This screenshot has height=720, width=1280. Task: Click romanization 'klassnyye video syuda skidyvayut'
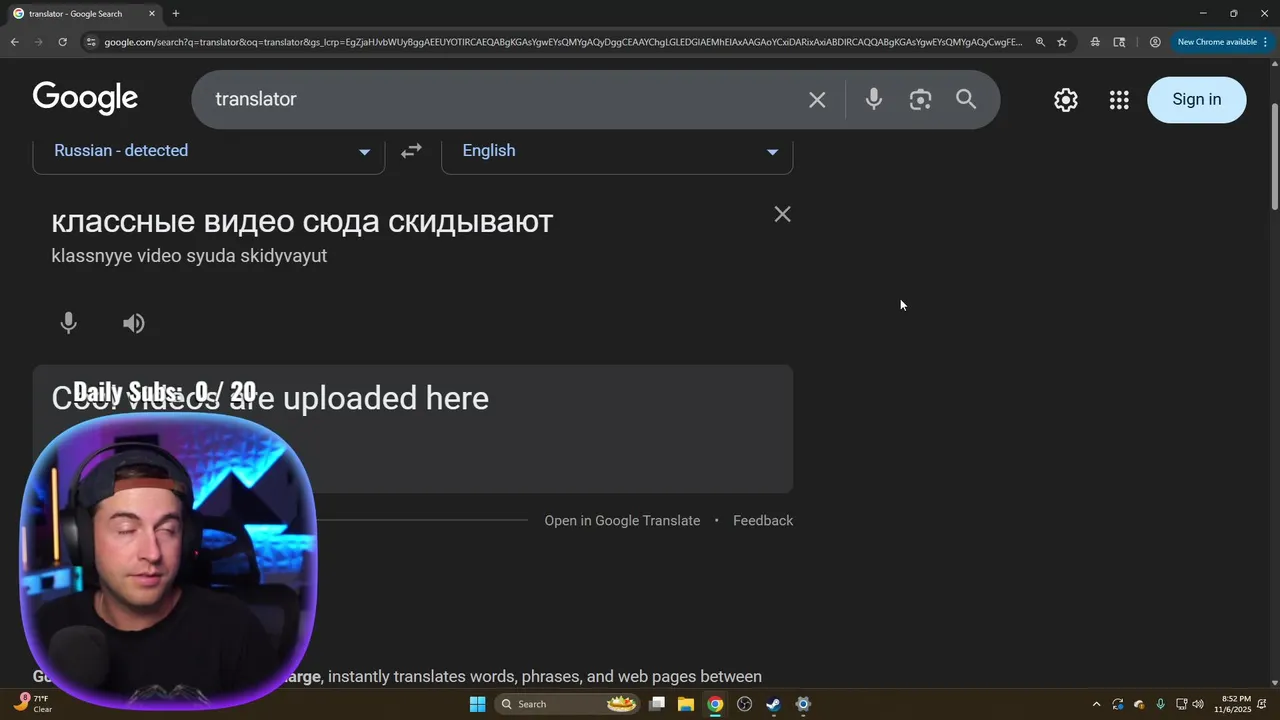click(x=189, y=256)
